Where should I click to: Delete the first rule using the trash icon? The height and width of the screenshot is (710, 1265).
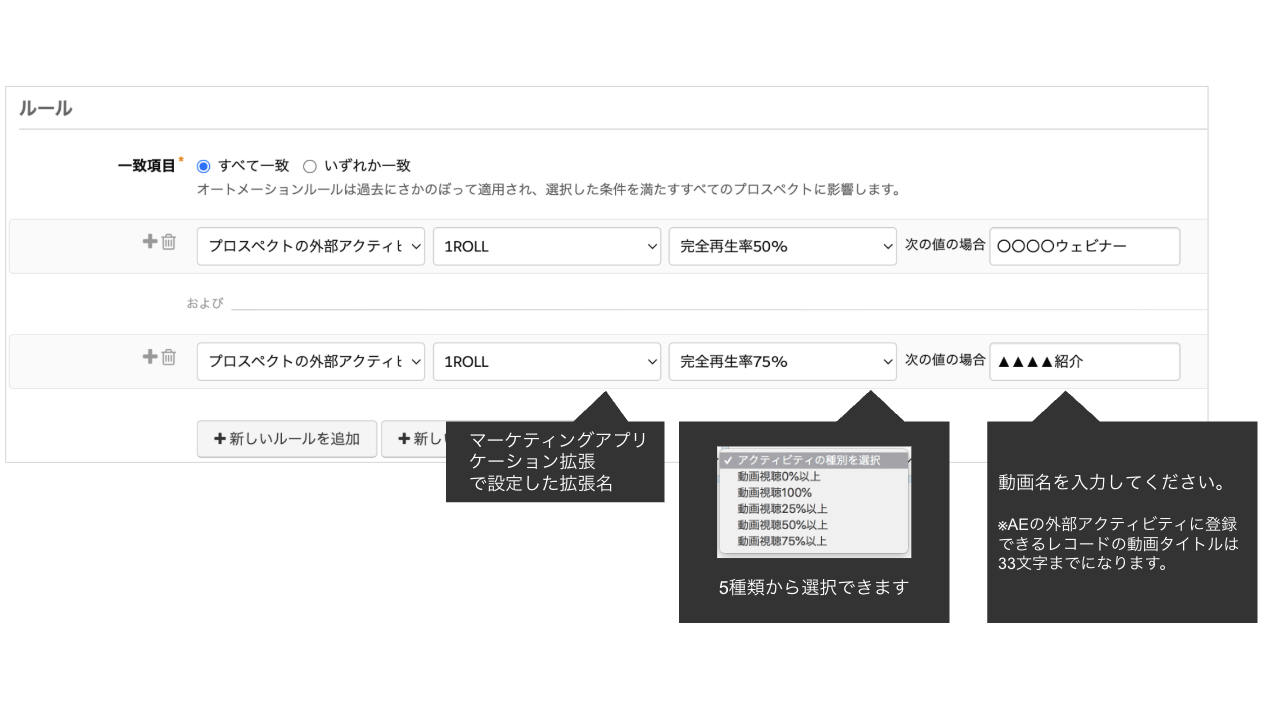tap(167, 243)
